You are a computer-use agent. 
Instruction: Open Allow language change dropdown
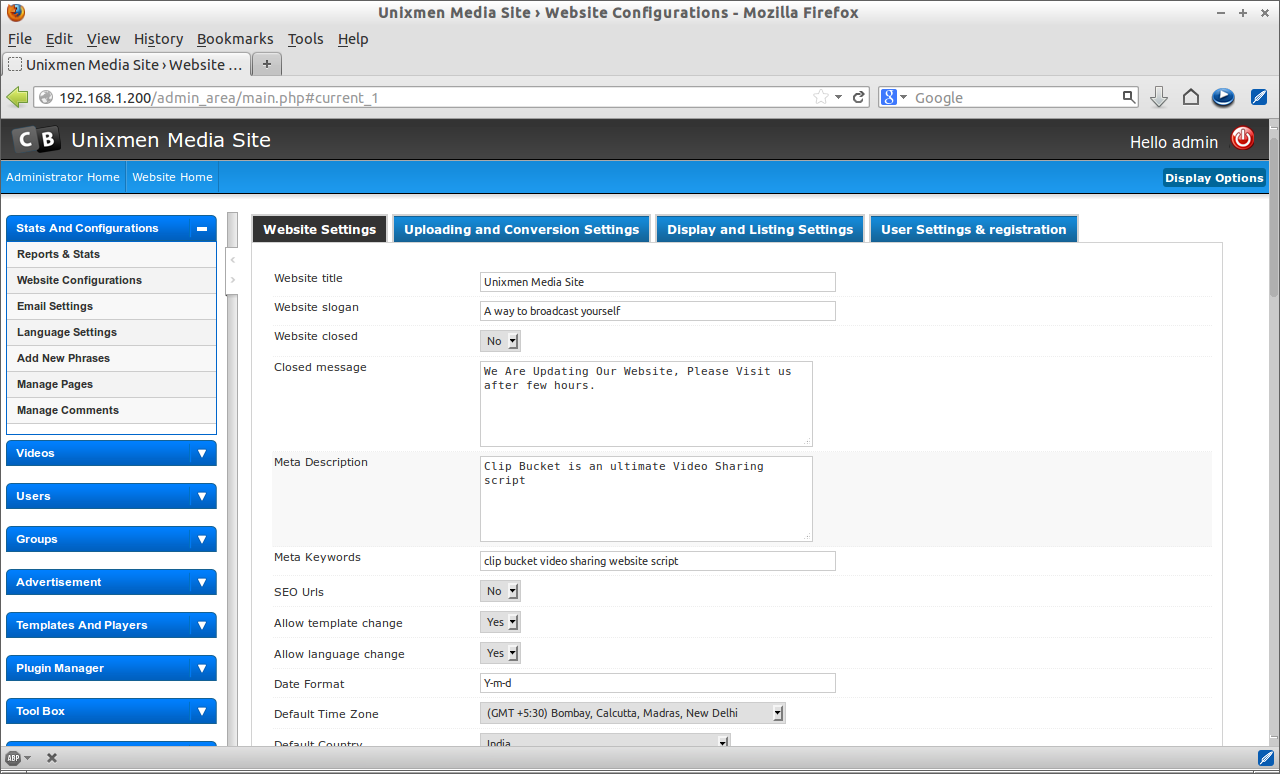tap(500, 653)
